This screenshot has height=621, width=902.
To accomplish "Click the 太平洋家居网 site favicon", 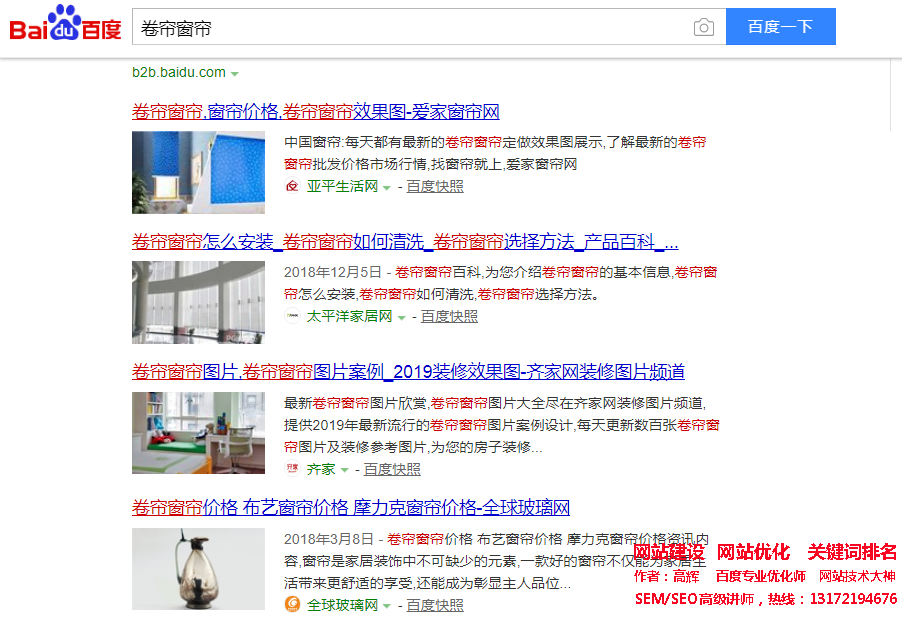I will 292,316.
